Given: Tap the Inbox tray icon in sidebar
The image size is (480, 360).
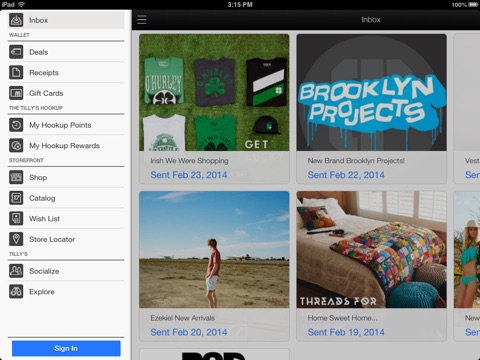Looking at the screenshot, I should (x=16, y=20).
